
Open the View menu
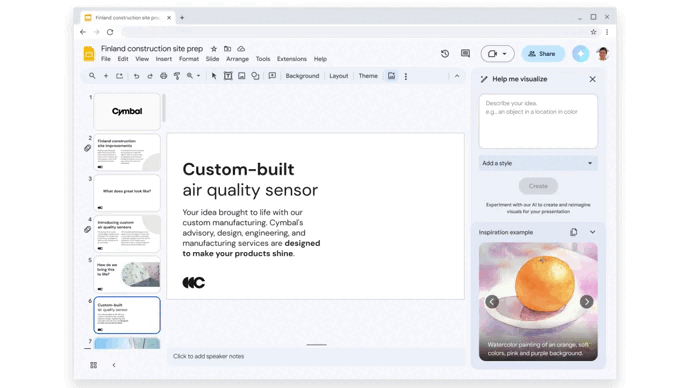[x=142, y=59]
